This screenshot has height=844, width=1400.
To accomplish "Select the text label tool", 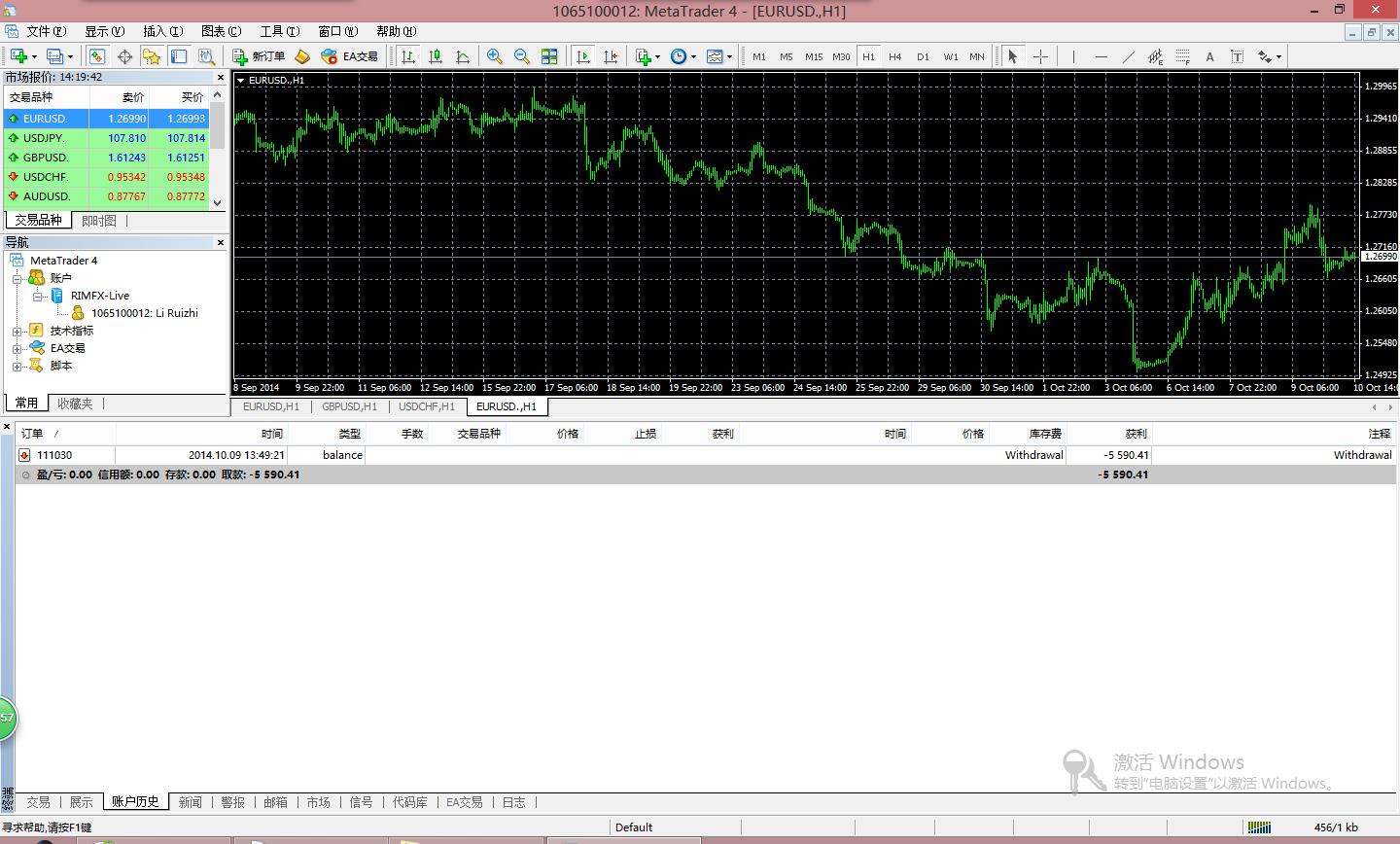I will click(1237, 56).
